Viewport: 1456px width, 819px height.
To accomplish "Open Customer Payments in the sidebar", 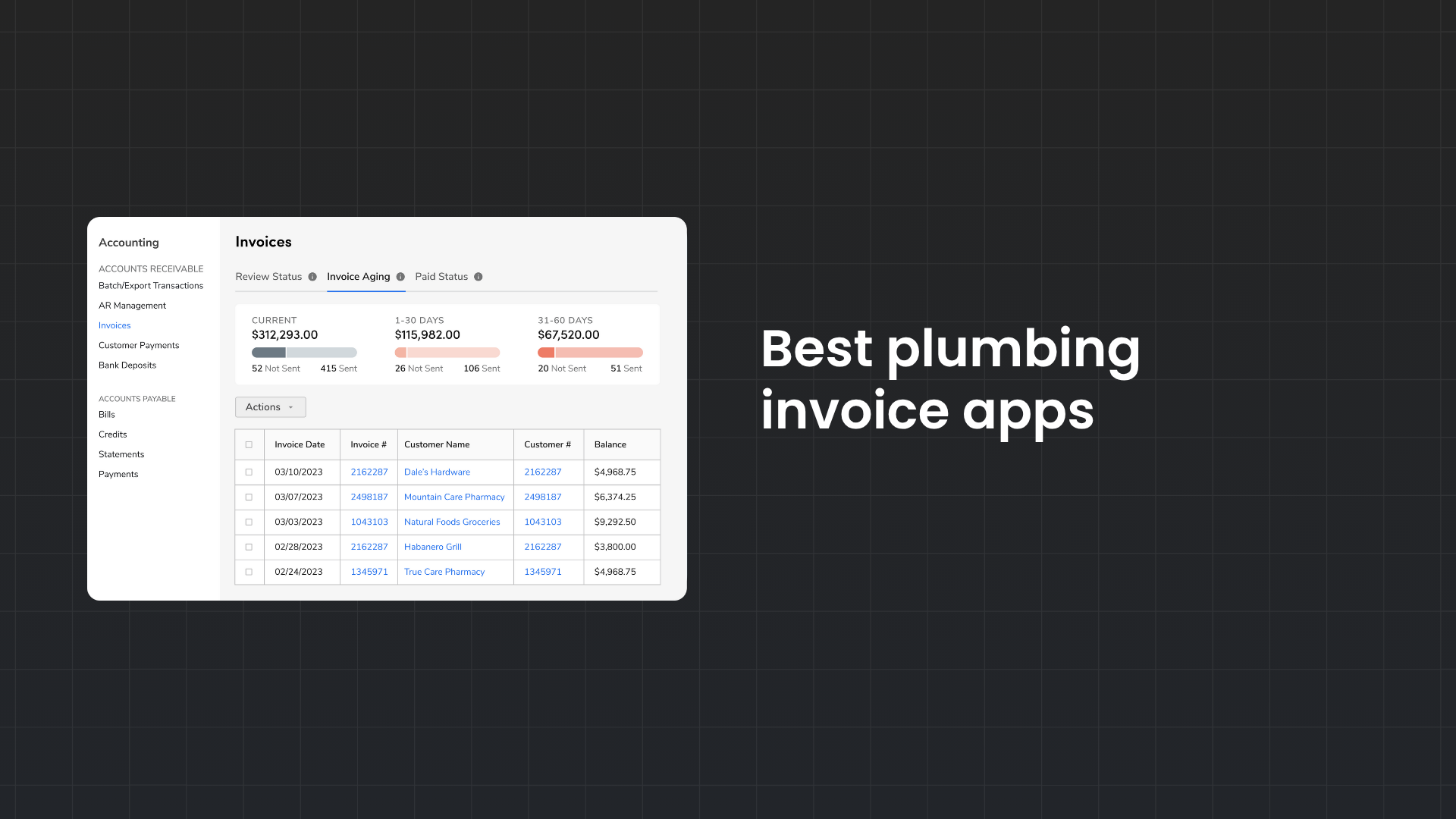I will (139, 345).
